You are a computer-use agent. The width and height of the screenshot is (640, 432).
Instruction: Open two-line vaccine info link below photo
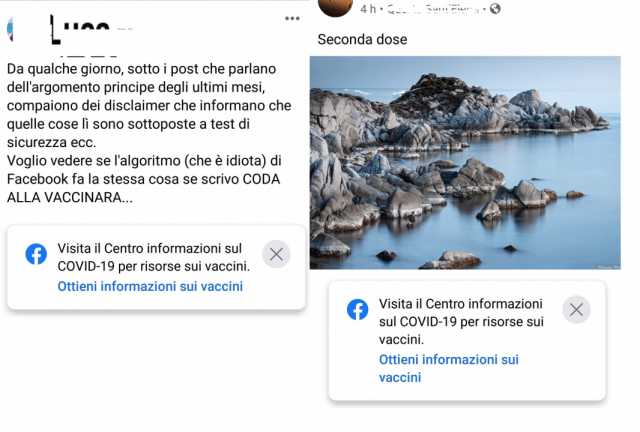click(x=449, y=368)
